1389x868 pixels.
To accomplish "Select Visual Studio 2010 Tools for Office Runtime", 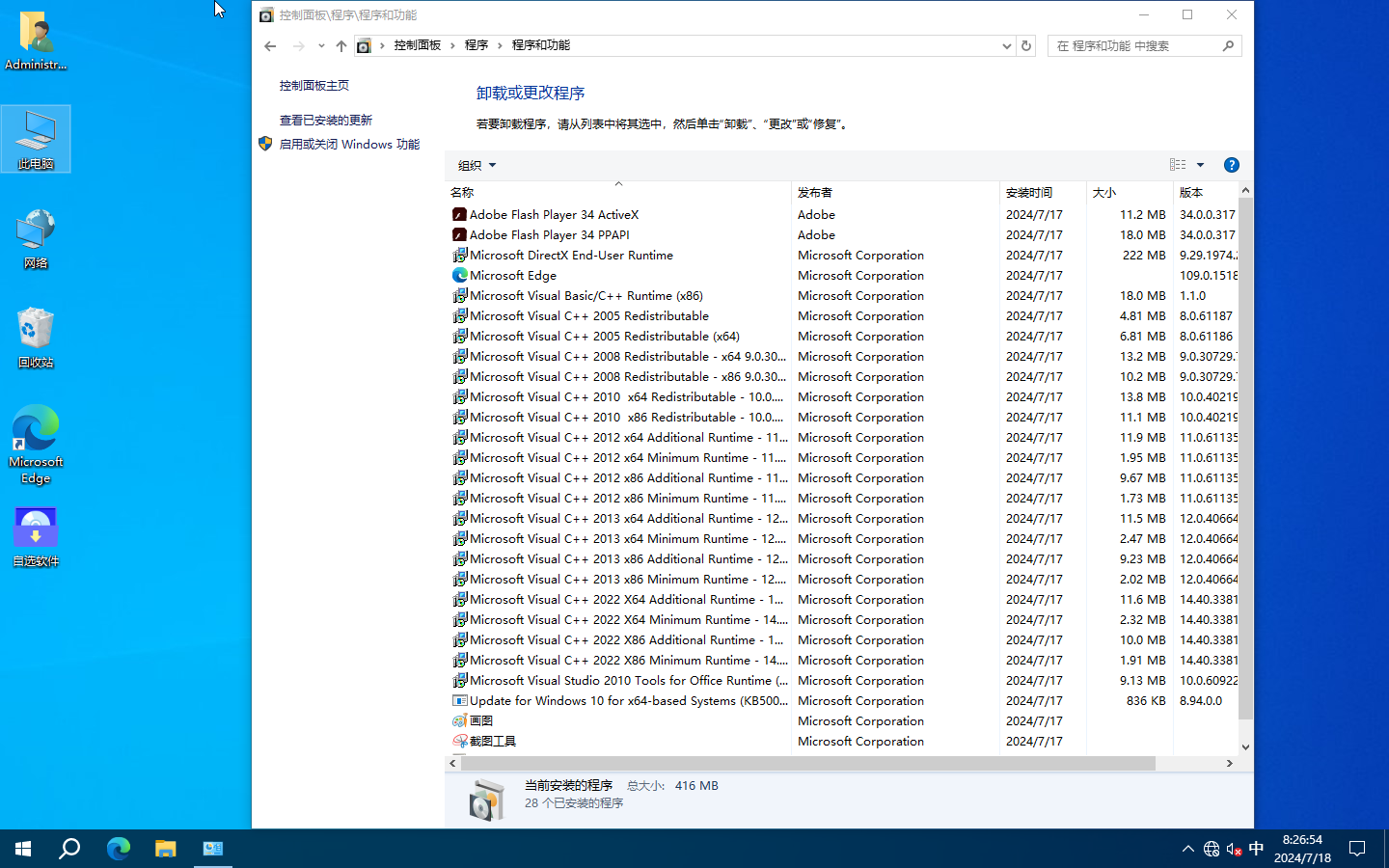I will point(628,681).
